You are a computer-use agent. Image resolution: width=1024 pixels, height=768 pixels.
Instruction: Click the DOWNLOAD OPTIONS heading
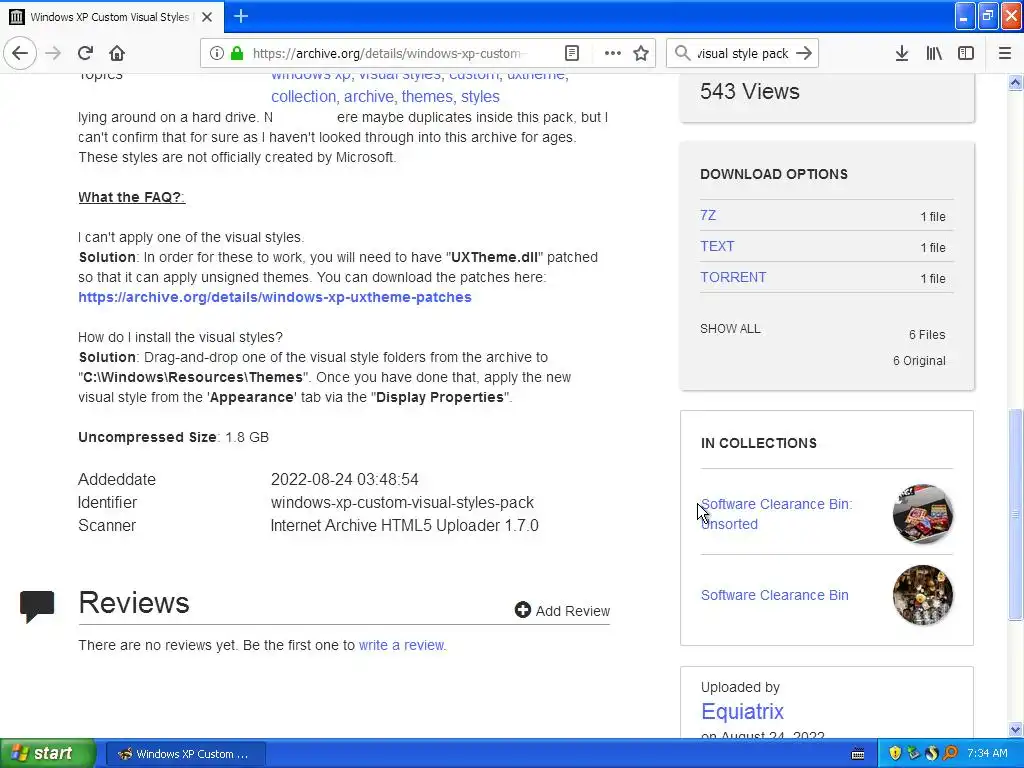[x=774, y=174]
